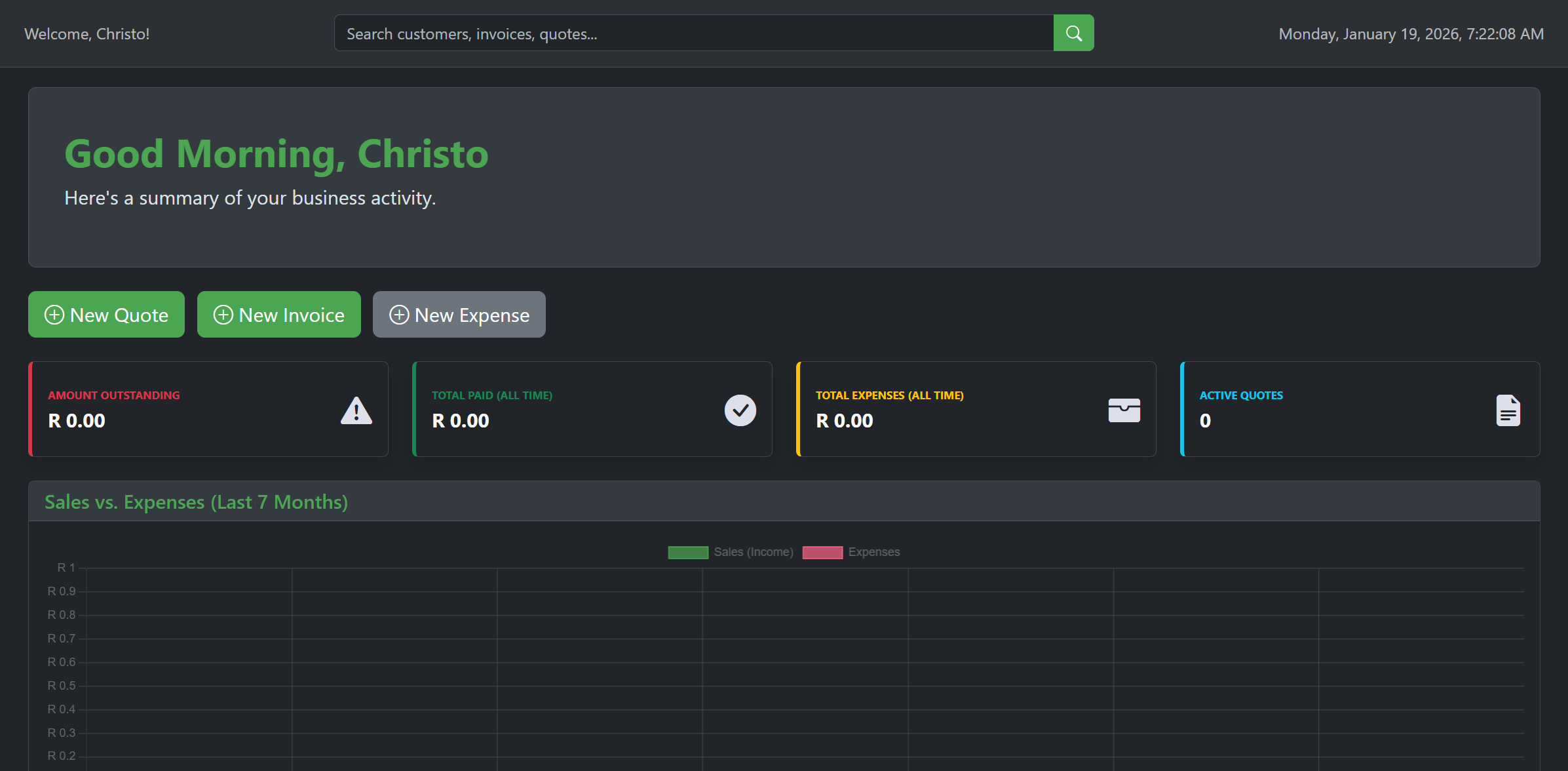Open the Amount Outstanding card

(208, 409)
